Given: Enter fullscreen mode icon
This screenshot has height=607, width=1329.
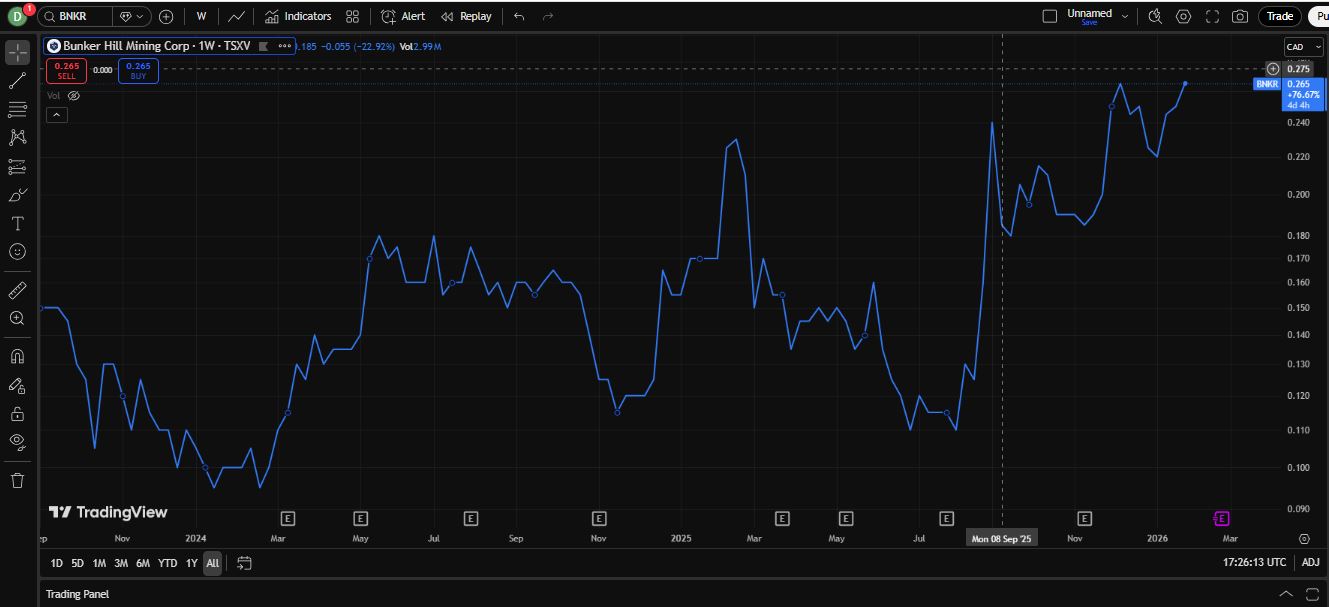Looking at the screenshot, I should (x=1212, y=16).
